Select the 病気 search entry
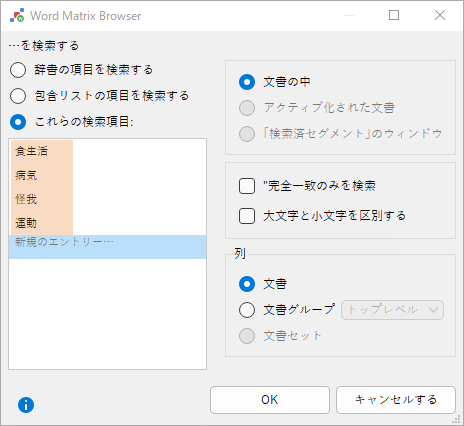This screenshot has height=426, width=464. (x=42, y=175)
